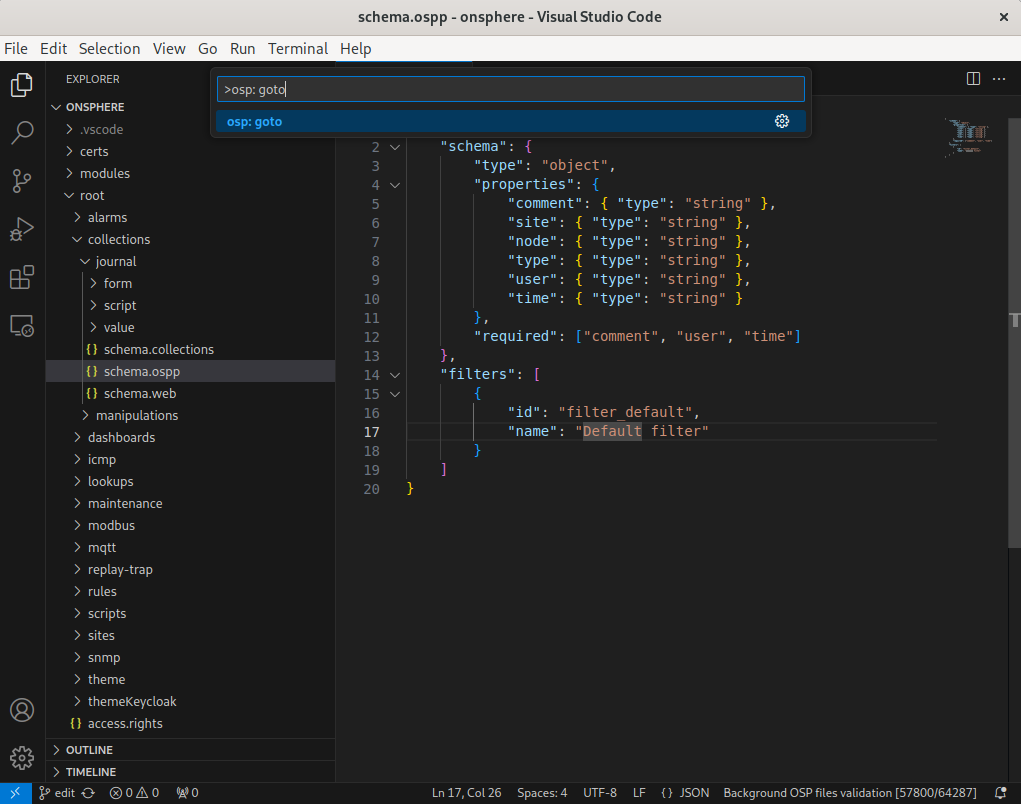Configure keybinding gear for osp: goto
Image resolution: width=1021 pixels, height=804 pixels.
click(x=782, y=121)
